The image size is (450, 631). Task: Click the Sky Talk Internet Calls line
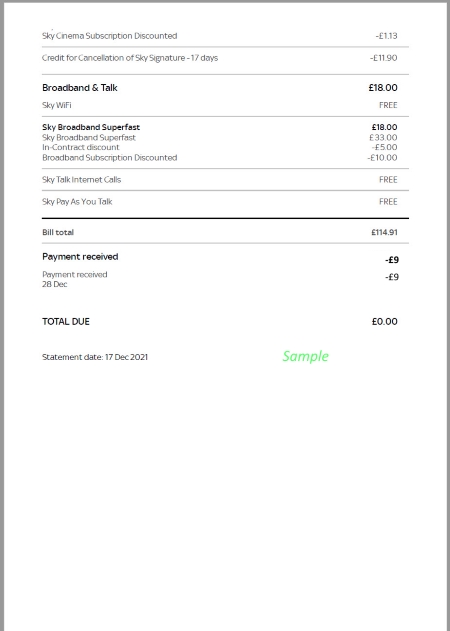(x=81, y=180)
